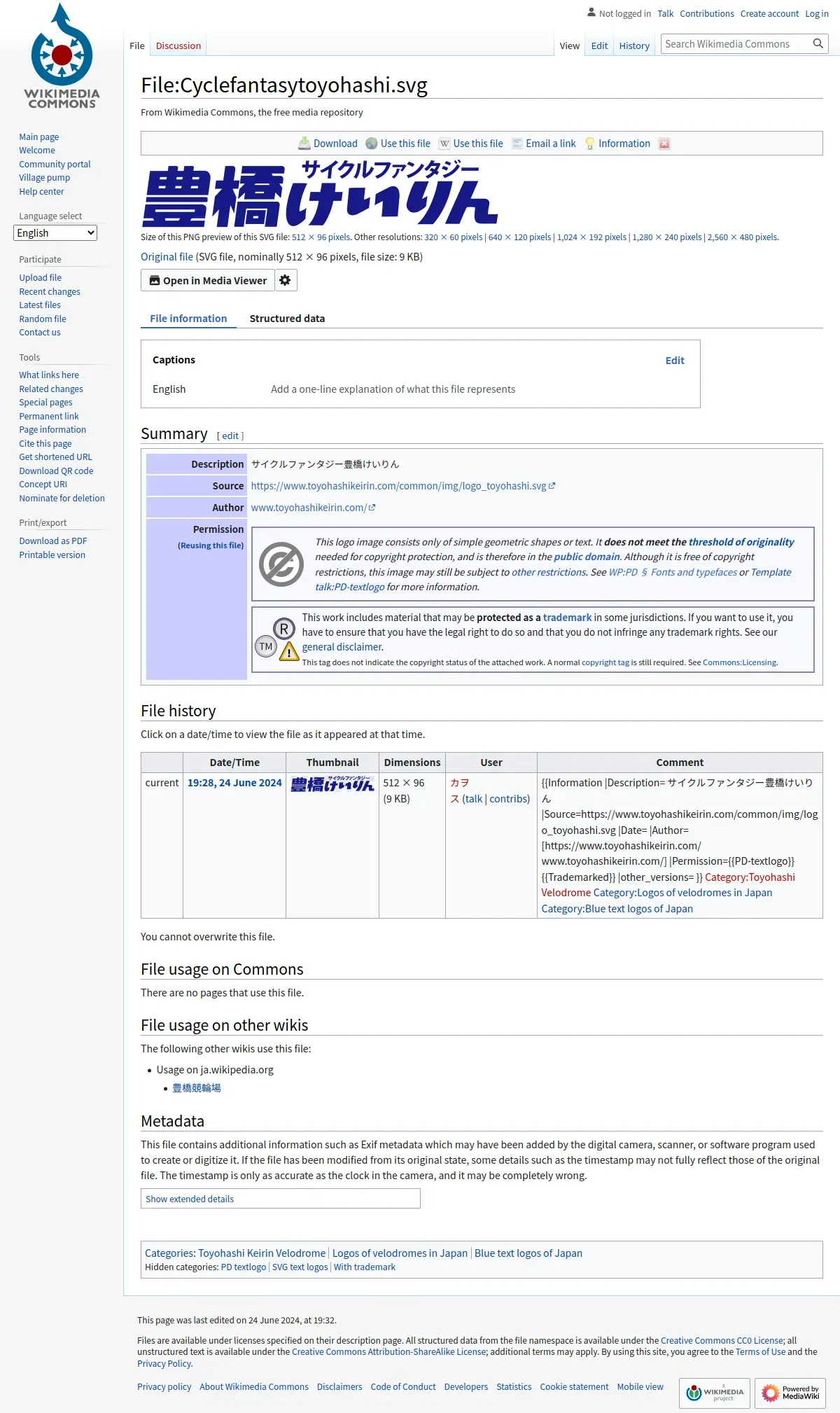Close the file toolbar with red X
Screen dimensions: 840x1413
[x=664, y=144]
